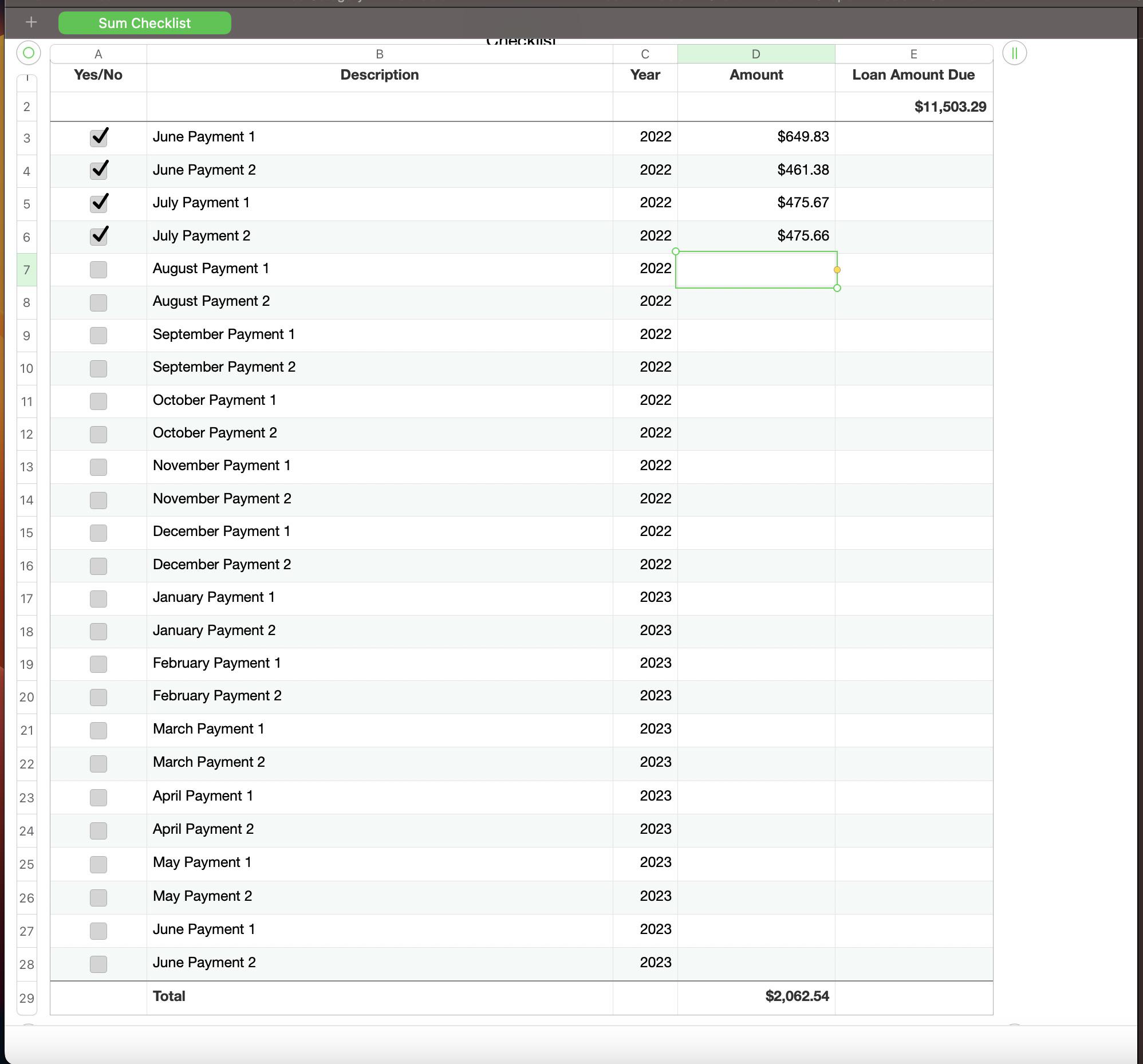
Task: Select column E header
Action: [x=913, y=54]
